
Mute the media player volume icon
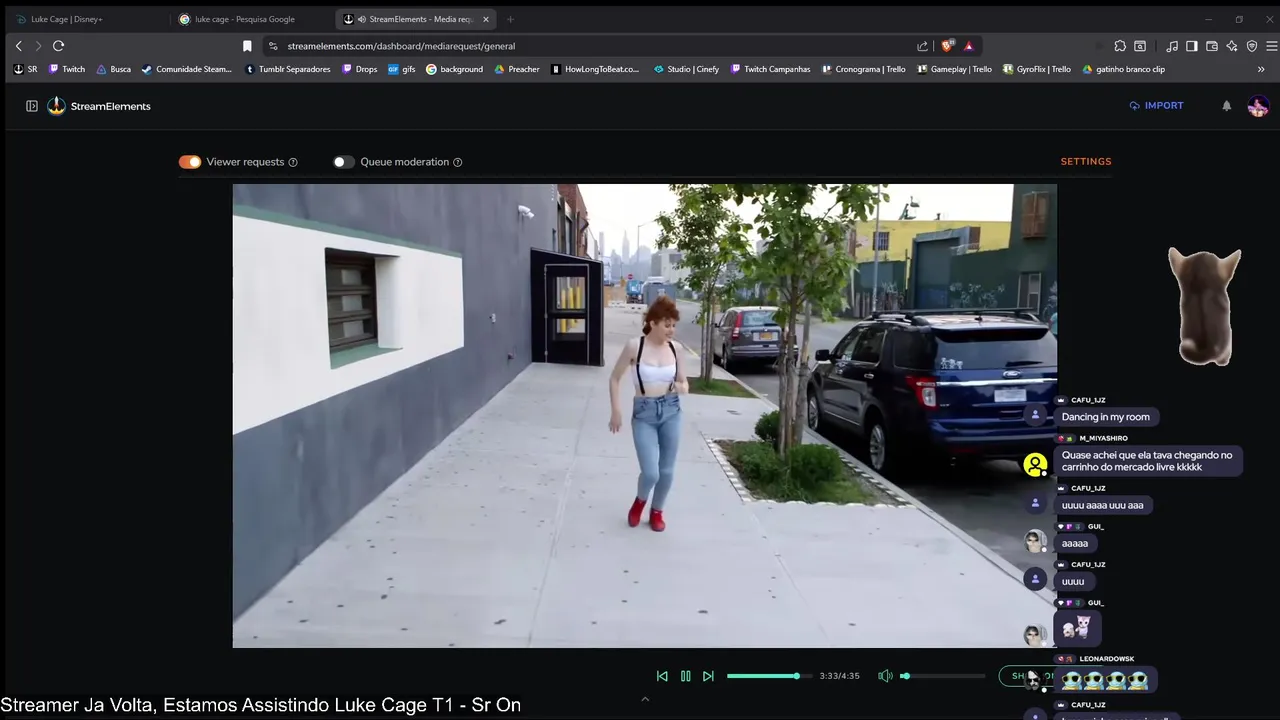click(x=885, y=676)
